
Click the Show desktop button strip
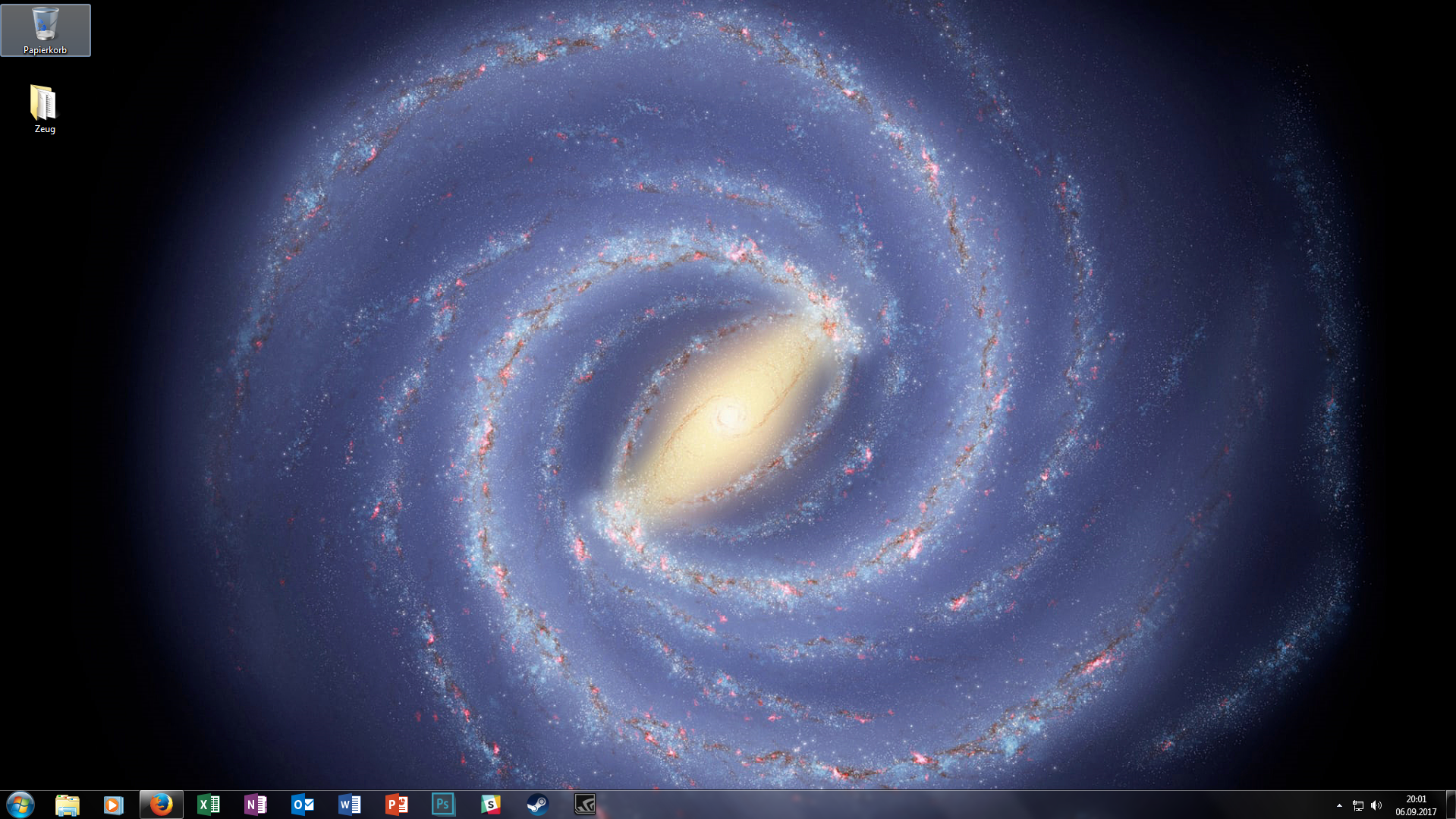(1450, 805)
